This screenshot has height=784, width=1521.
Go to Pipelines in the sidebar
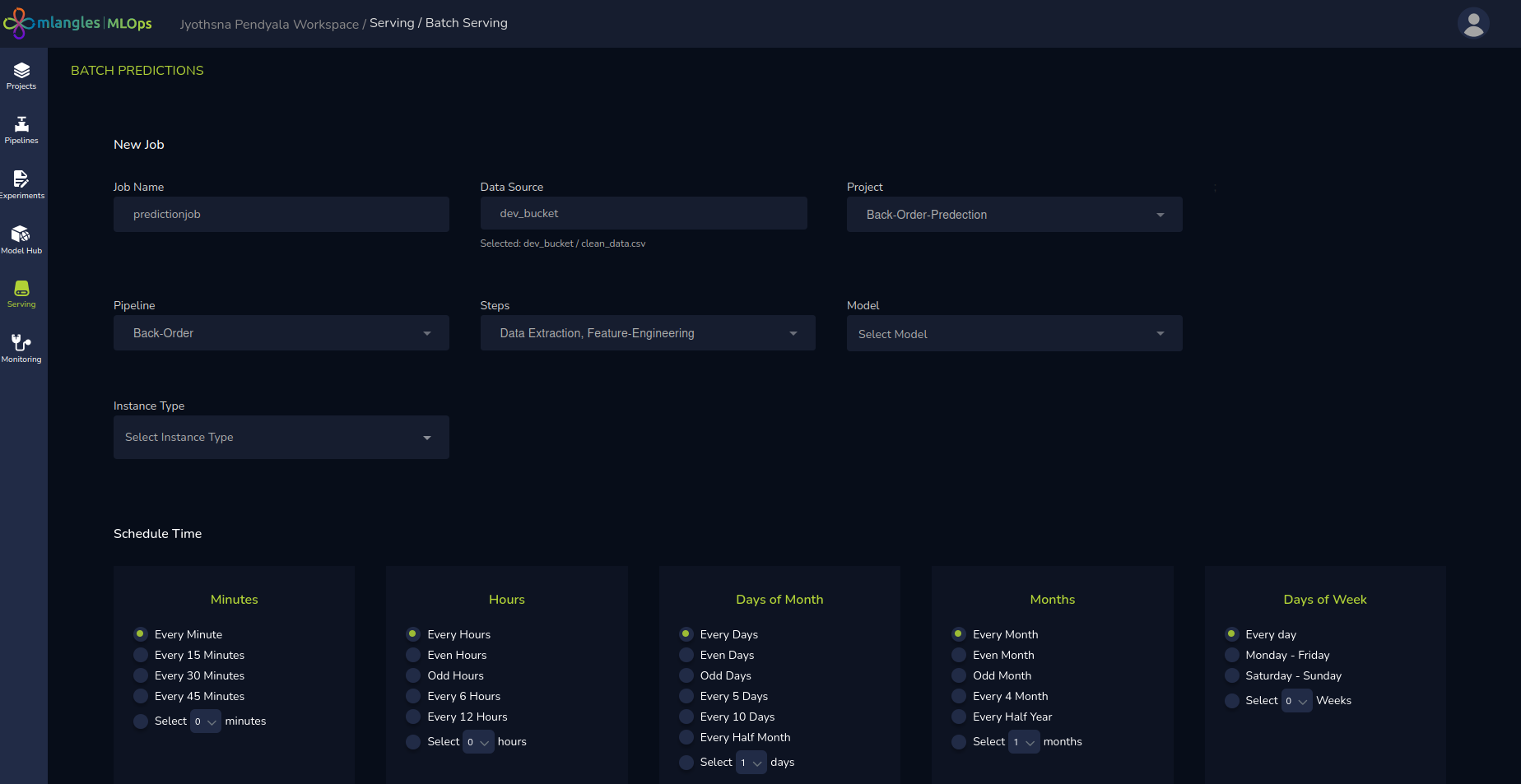(21, 130)
